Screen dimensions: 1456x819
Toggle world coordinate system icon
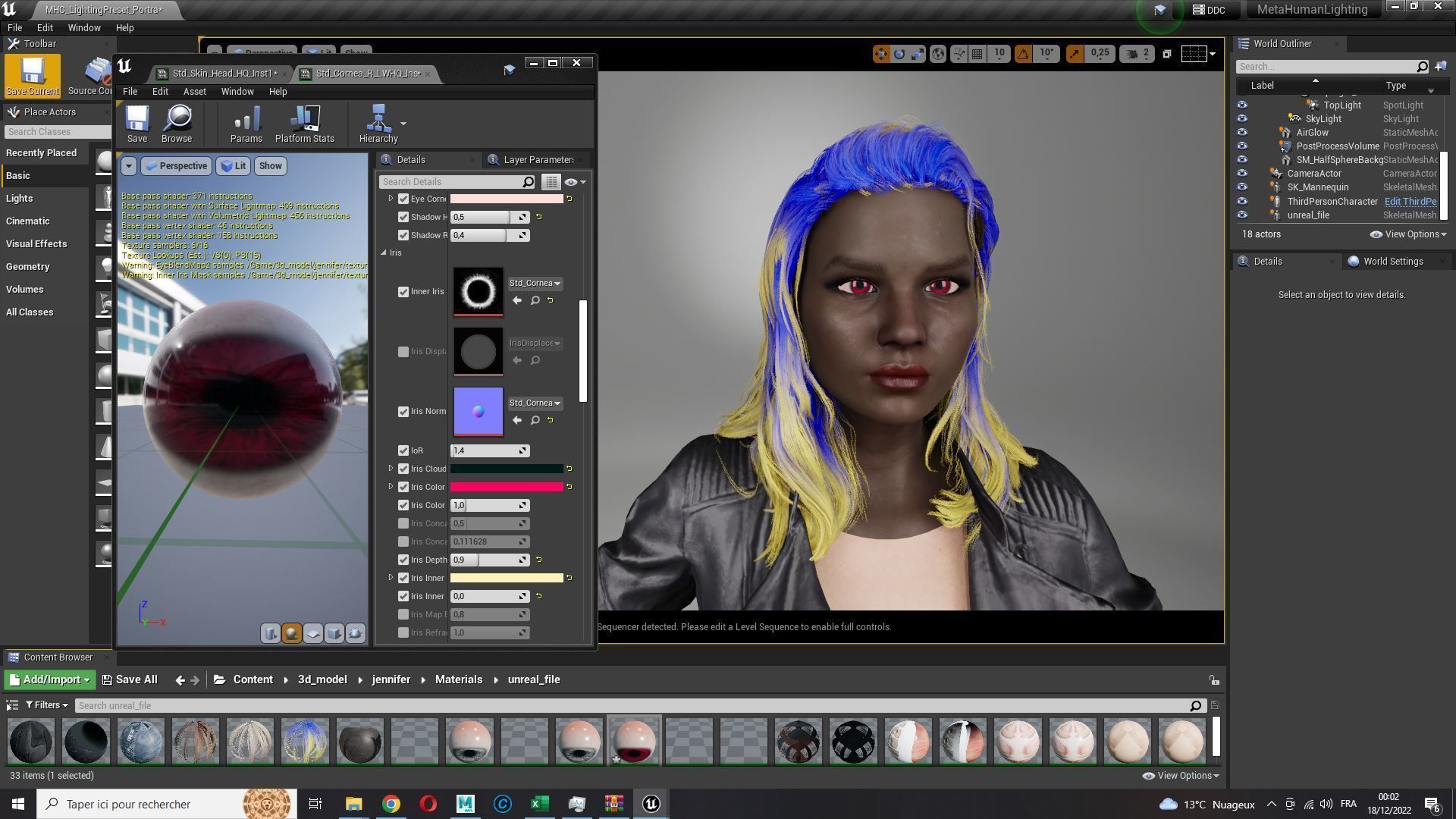tap(938, 54)
